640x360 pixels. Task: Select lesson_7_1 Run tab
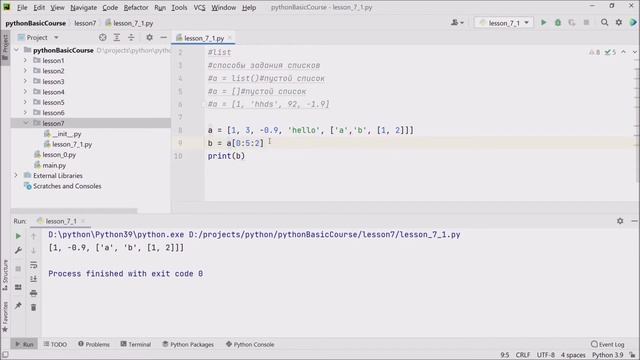61,221
